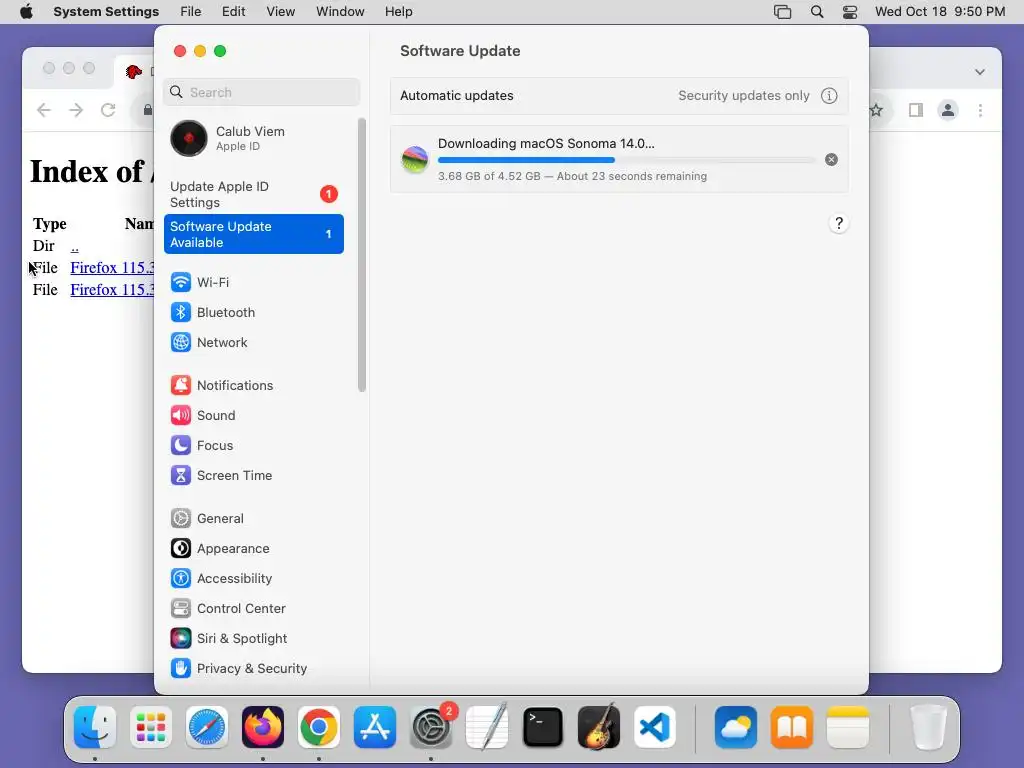The width and height of the screenshot is (1024, 768).
Task: Open the Apple menu
Action: (26, 12)
